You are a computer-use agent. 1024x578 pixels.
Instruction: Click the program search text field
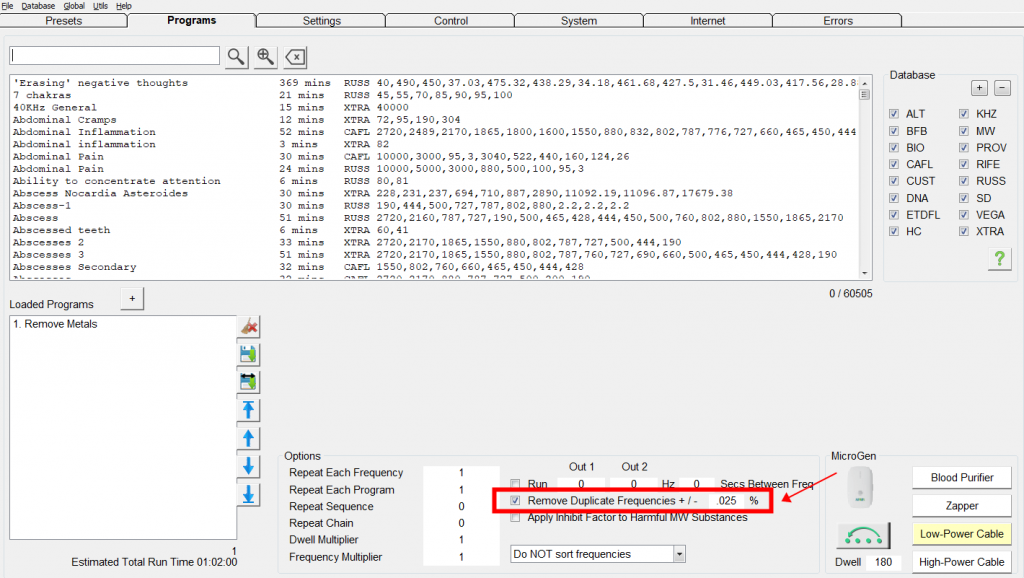115,56
